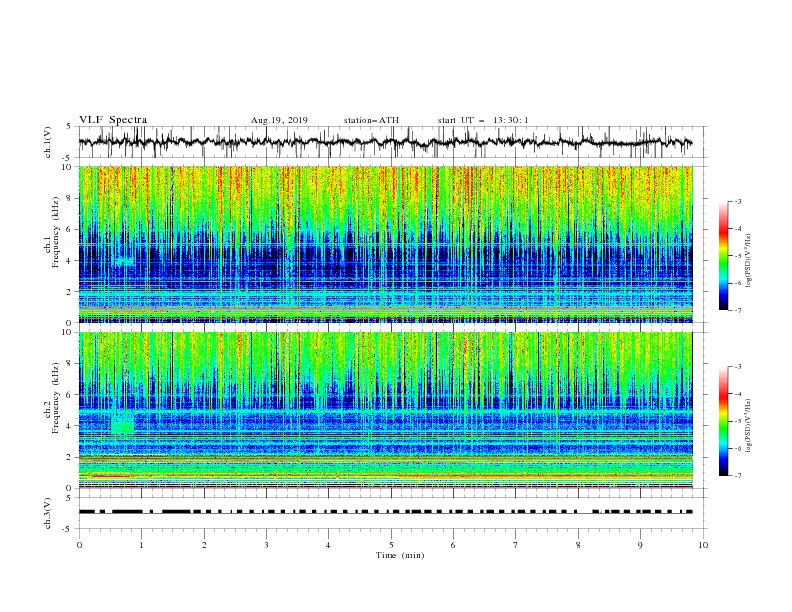Click the ch.2 spectrogram panel

(385, 410)
